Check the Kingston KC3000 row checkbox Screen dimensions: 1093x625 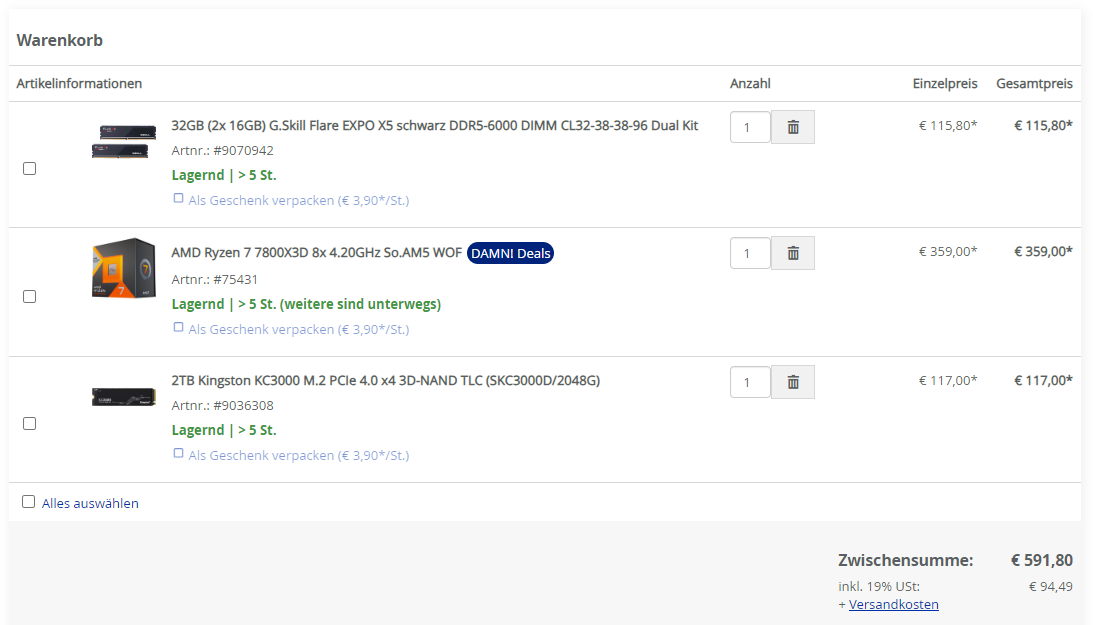(29, 424)
